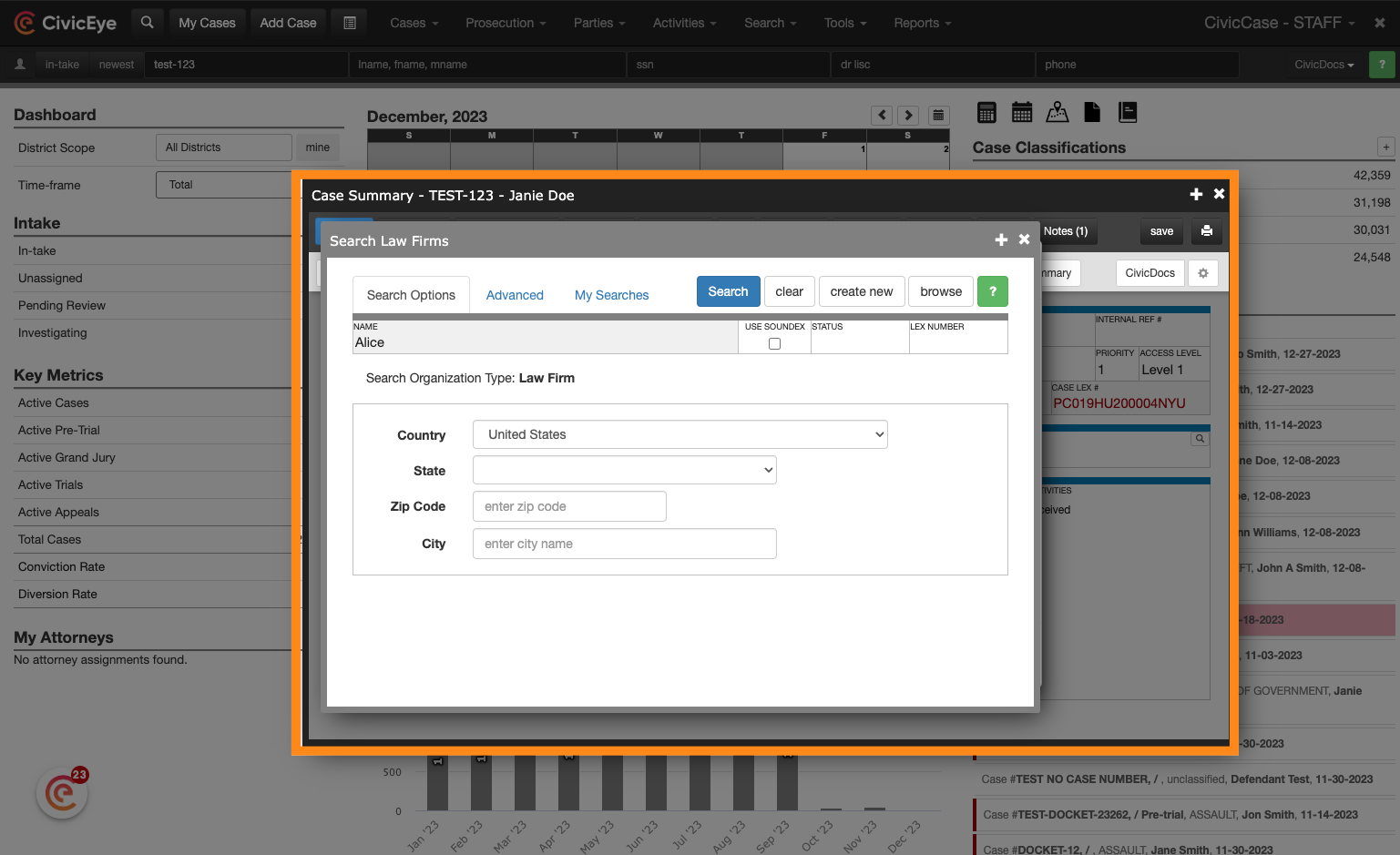This screenshot has width=1400, height=855.
Task: Open the Prosecution menu
Action: coord(506,23)
